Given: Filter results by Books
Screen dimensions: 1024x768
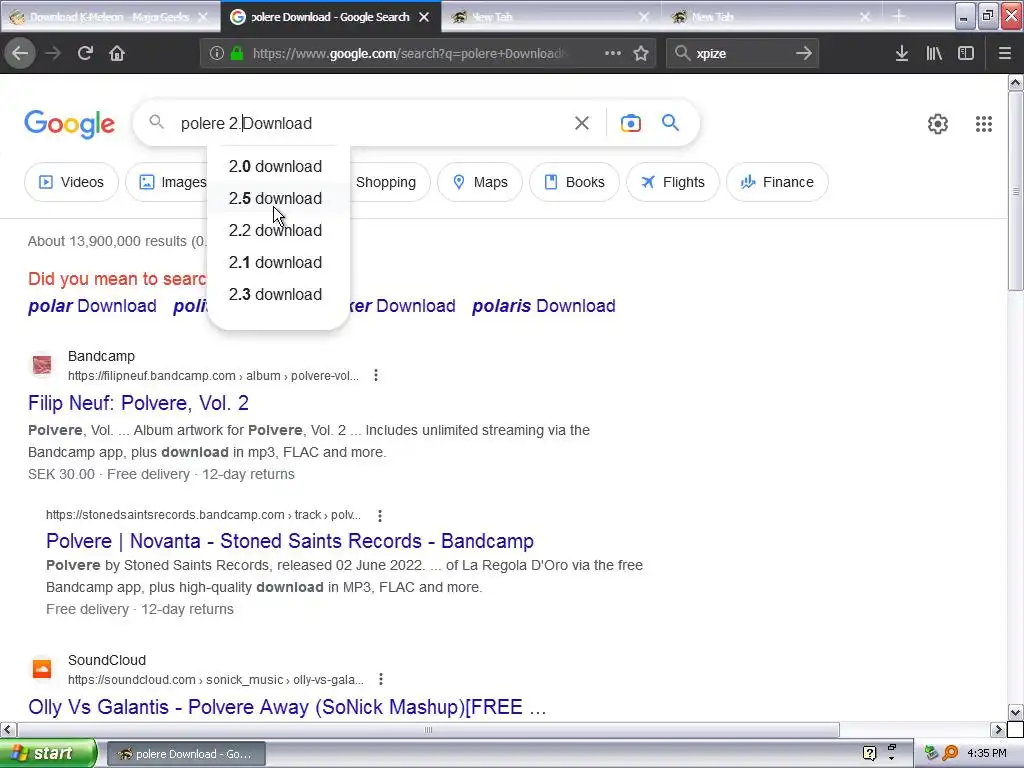Looking at the screenshot, I should coord(574,182).
